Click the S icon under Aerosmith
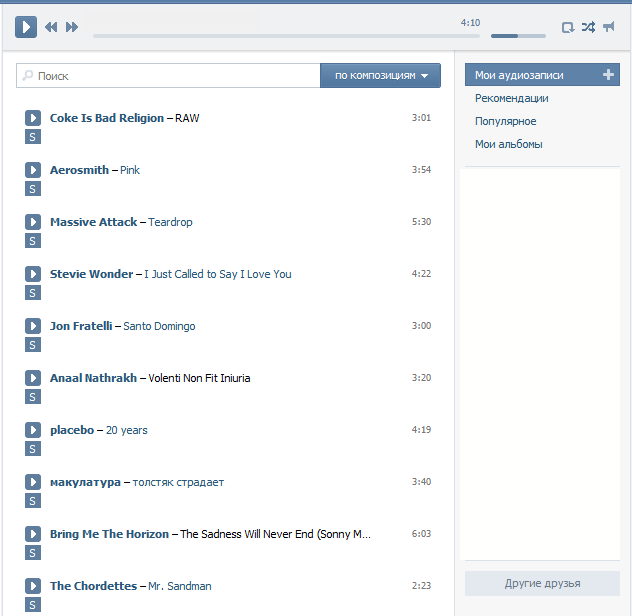The image size is (632, 616). point(33,189)
